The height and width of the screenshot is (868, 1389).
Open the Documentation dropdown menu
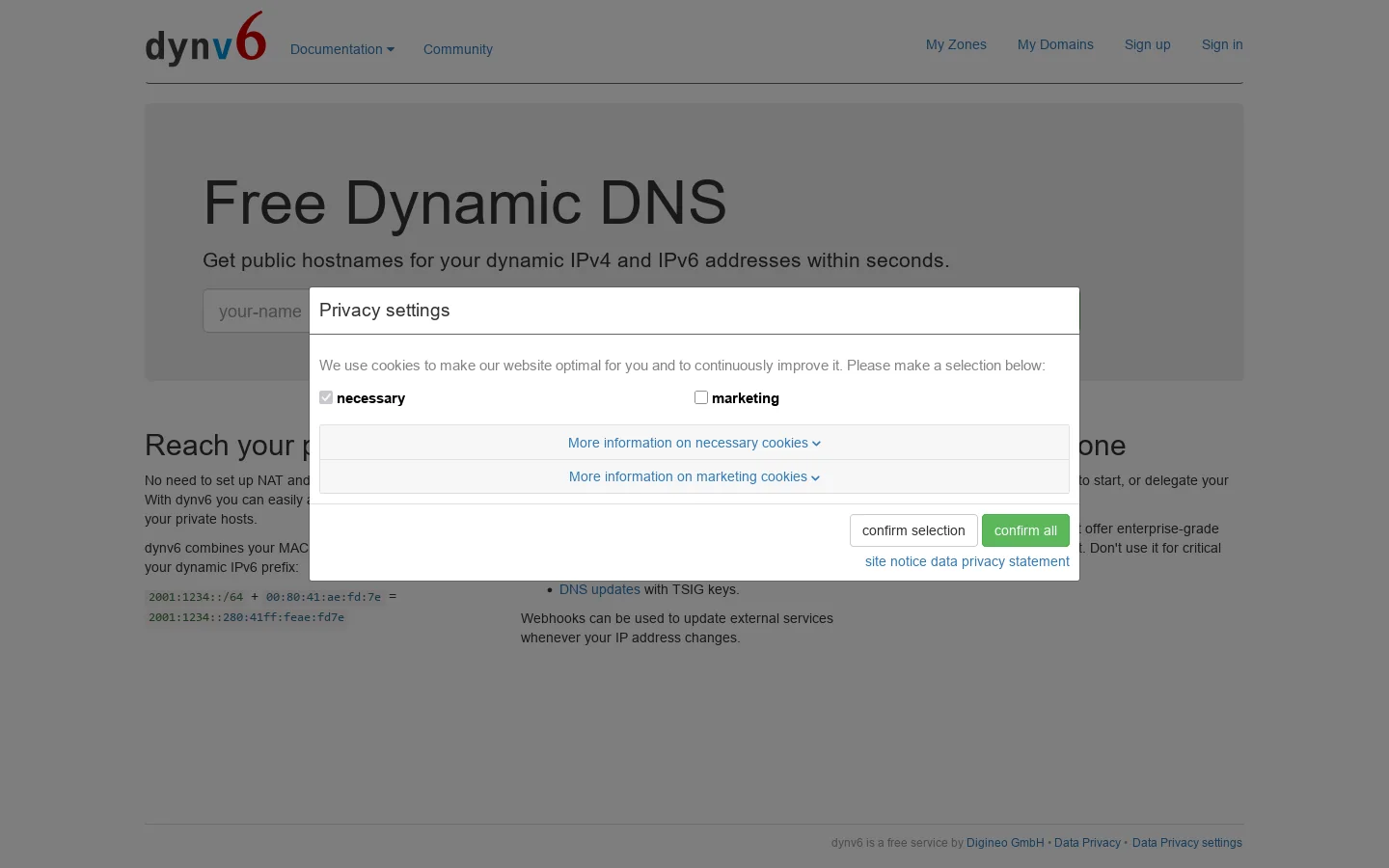point(342,49)
